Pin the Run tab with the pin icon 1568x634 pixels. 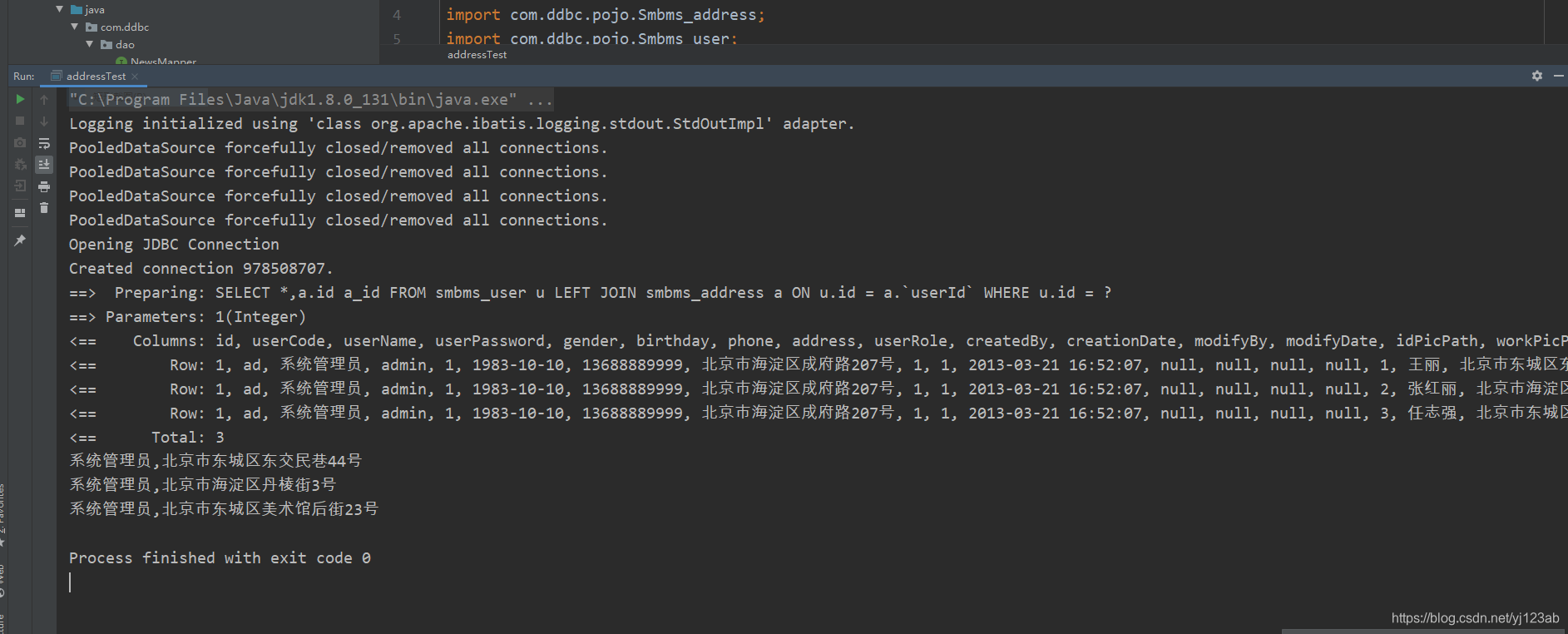[x=20, y=240]
